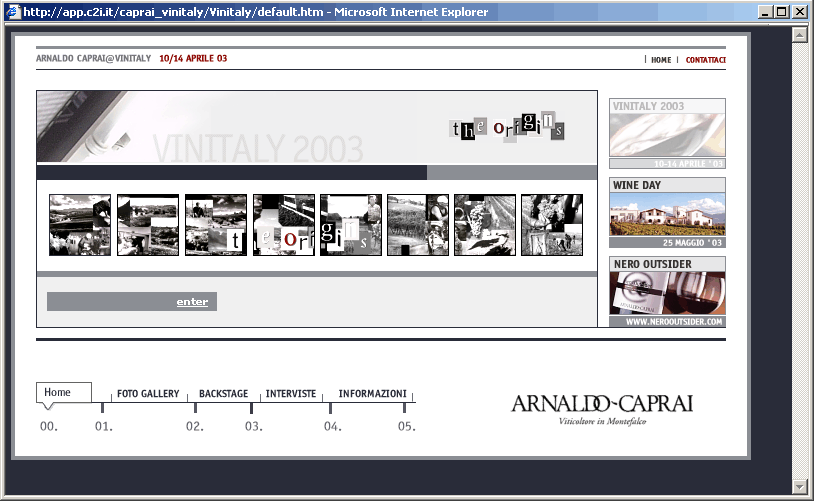Click the Arnaldo Caprai logo
The image size is (814, 501).
click(602, 410)
